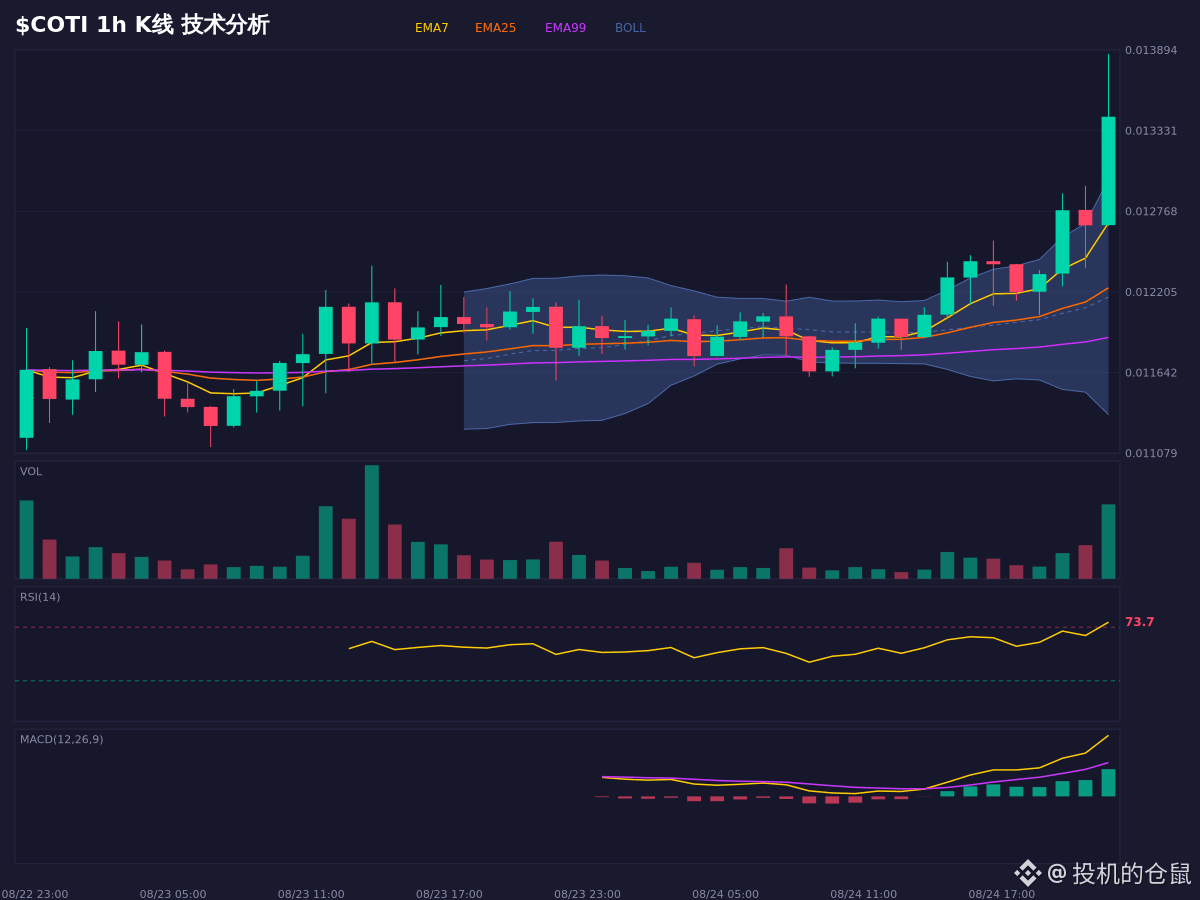Click the tallest volume bar
1200x900 pixels.
372,522
